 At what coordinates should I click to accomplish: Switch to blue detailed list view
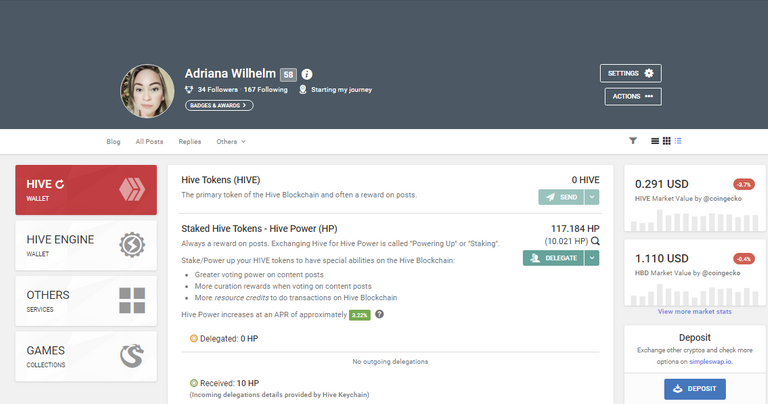pyautogui.click(x=678, y=141)
